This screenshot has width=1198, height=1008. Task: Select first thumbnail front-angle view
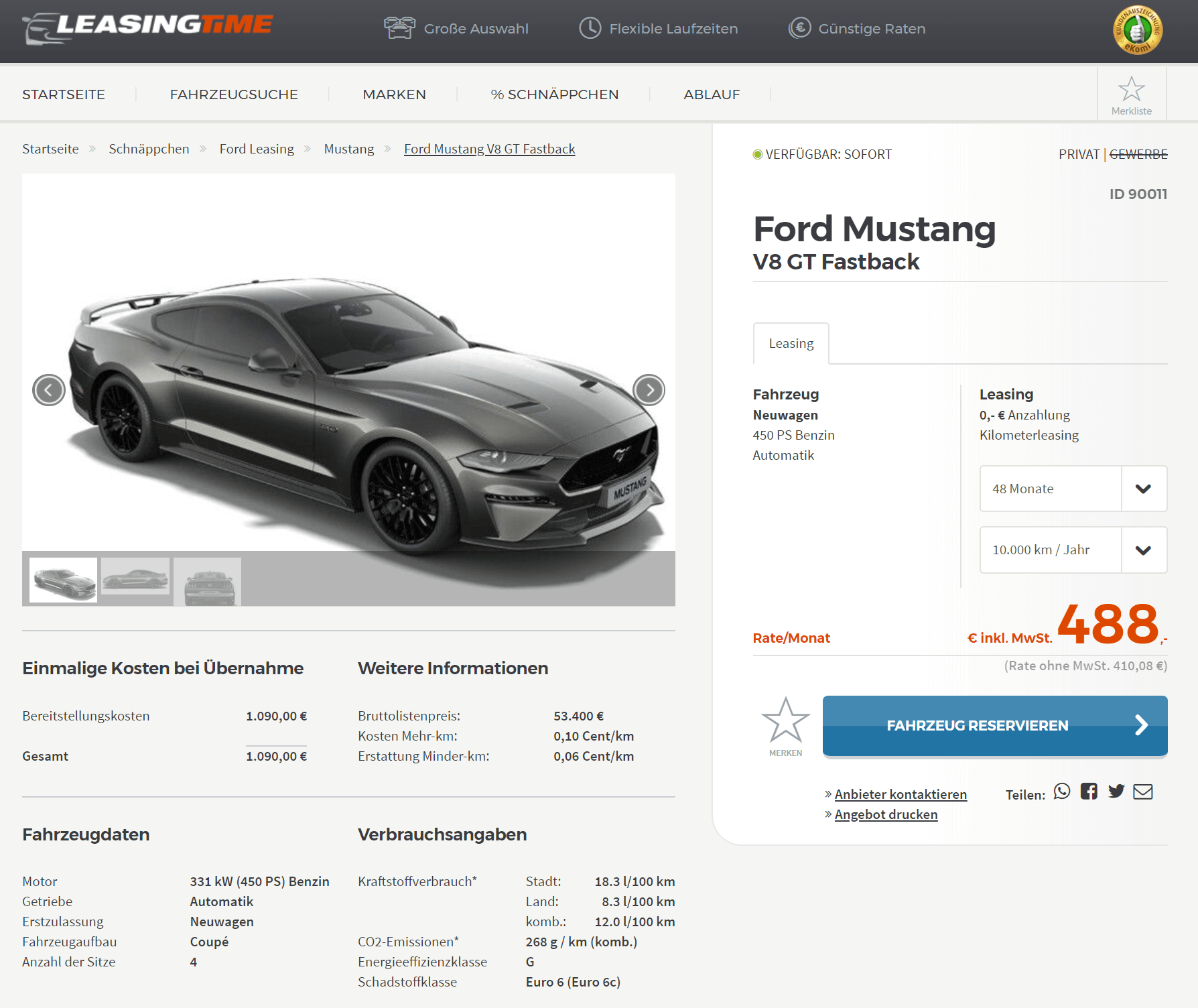(x=63, y=580)
